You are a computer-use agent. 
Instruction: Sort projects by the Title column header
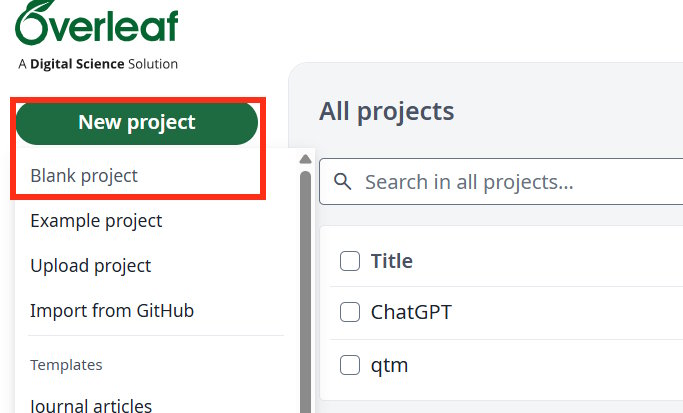[x=392, y=262]
